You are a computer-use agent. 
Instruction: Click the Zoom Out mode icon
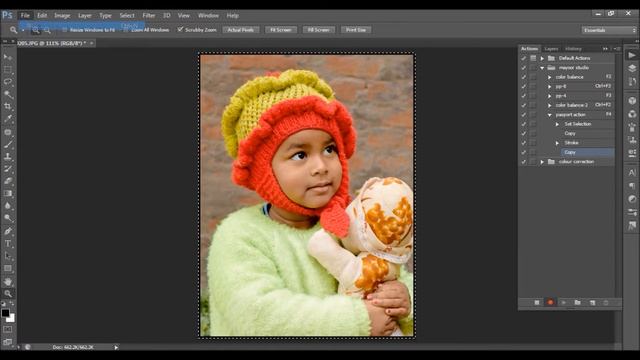point(47,30)
